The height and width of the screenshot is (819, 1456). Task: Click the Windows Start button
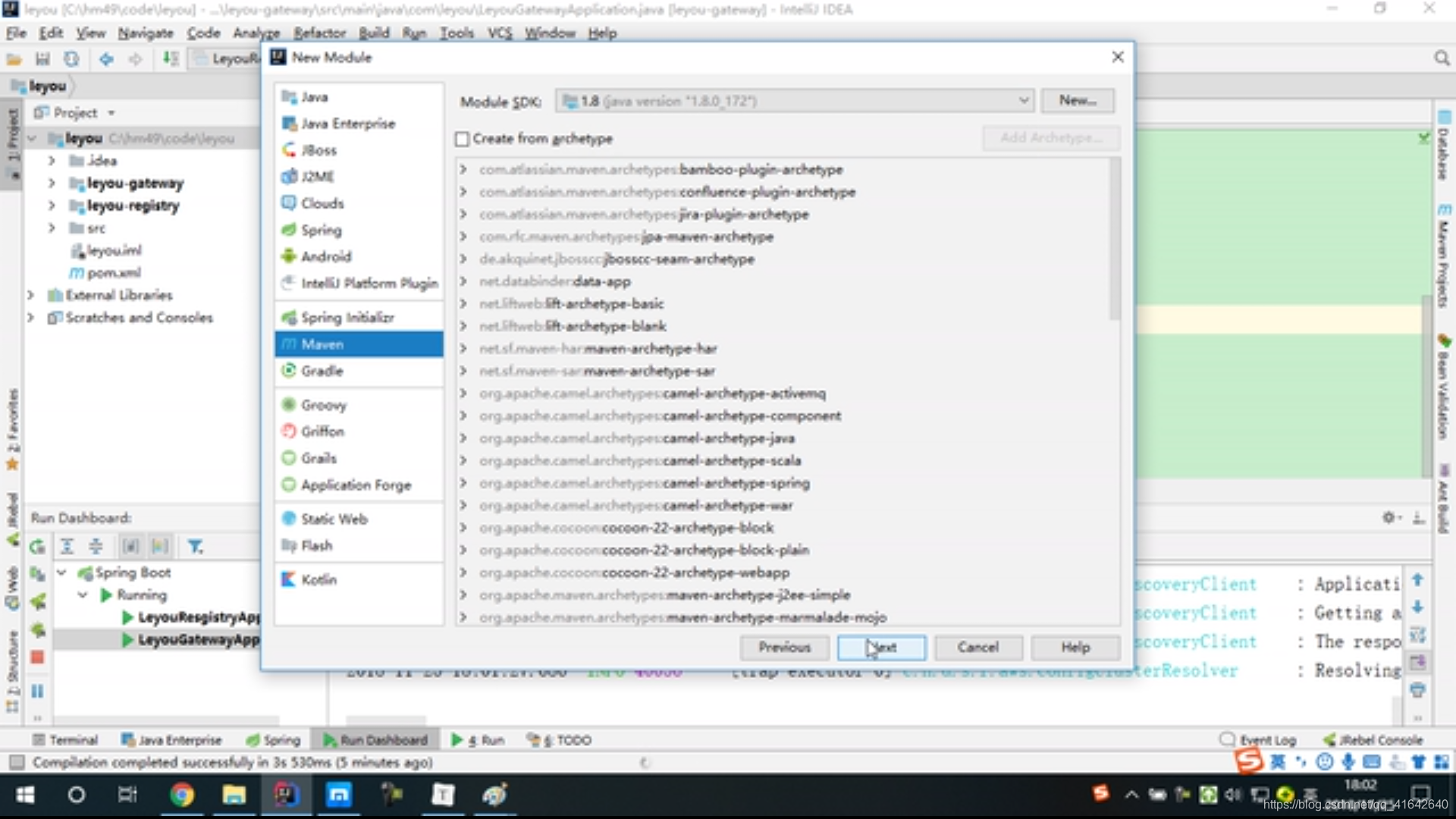click(x=25, y=795)
